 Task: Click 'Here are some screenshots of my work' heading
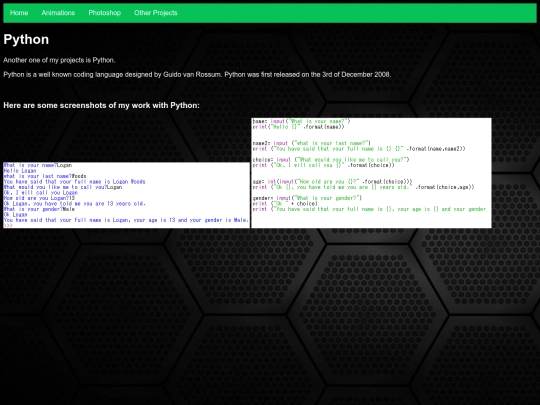102,105
